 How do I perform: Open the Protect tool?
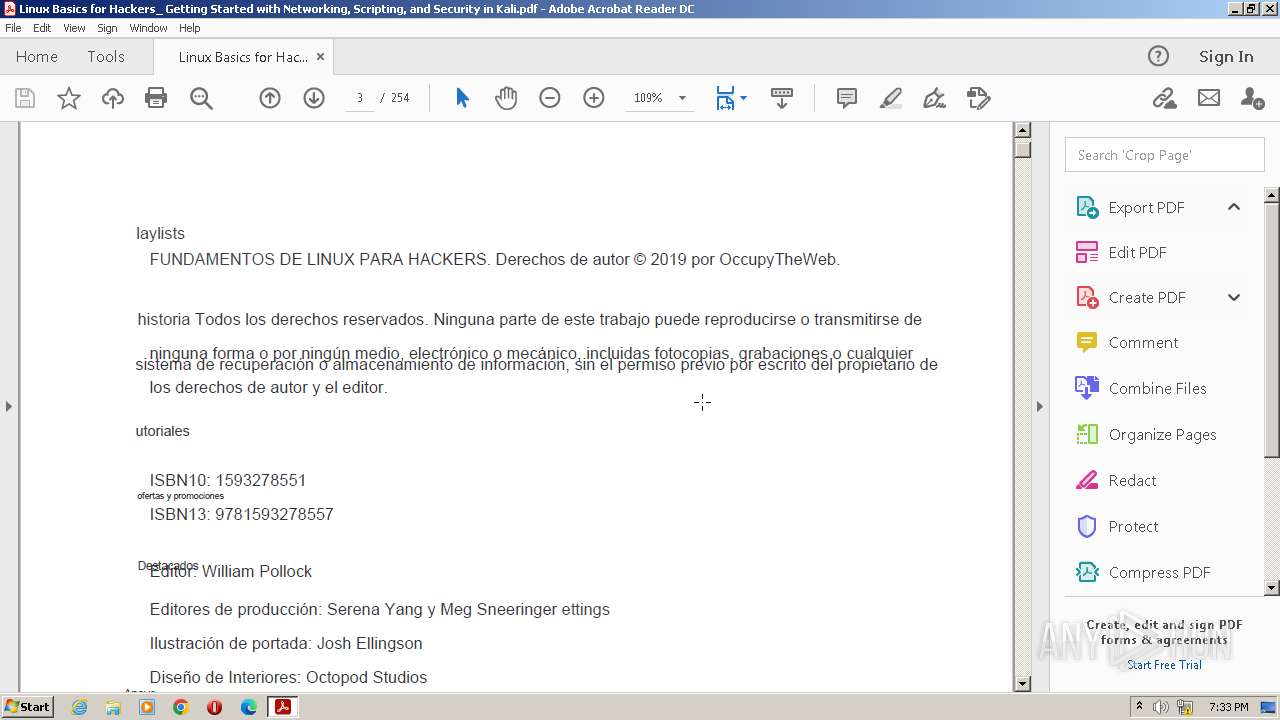click(x=1117, y=526)
